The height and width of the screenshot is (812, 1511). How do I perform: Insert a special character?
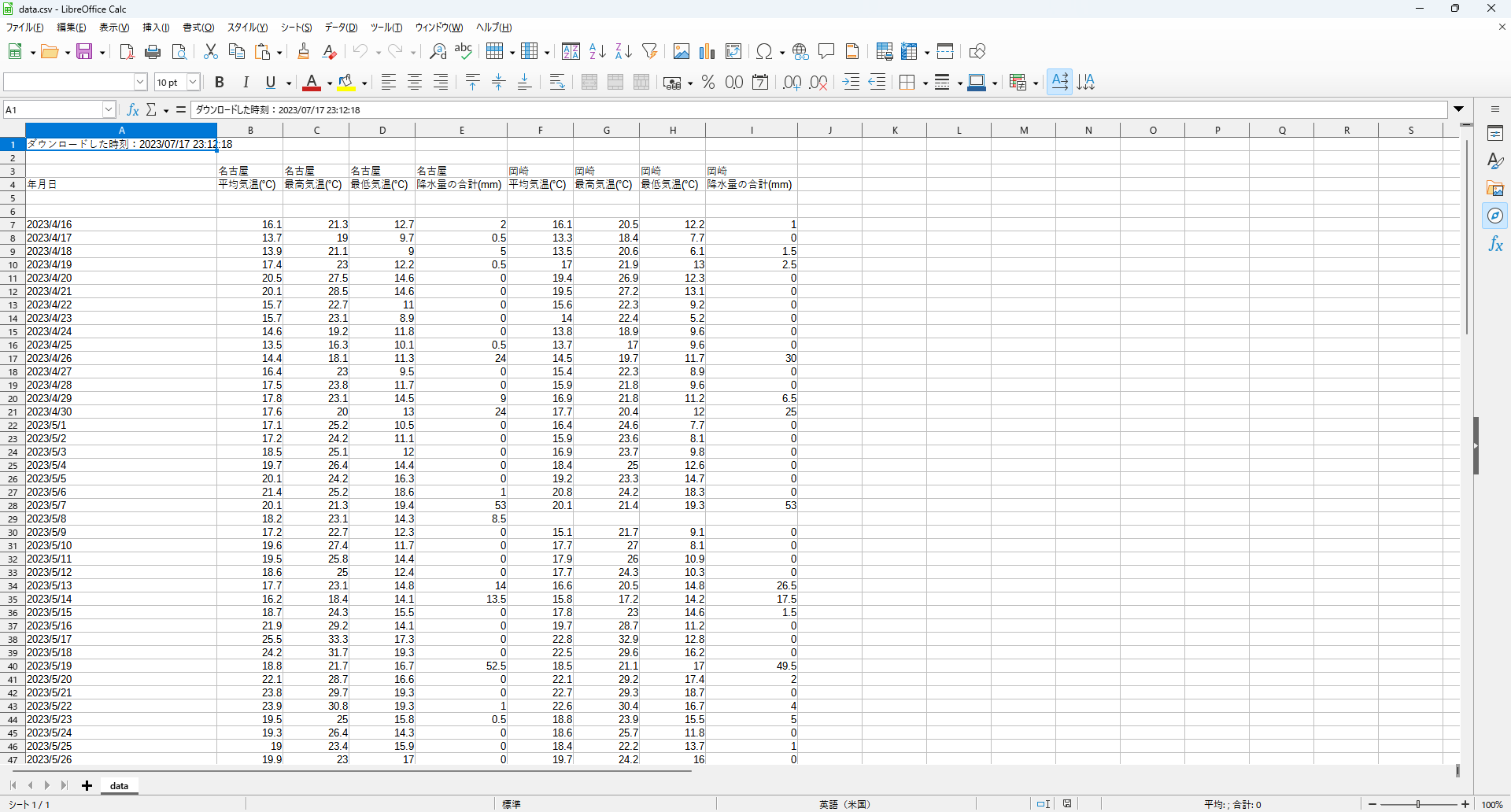(764, 51)
